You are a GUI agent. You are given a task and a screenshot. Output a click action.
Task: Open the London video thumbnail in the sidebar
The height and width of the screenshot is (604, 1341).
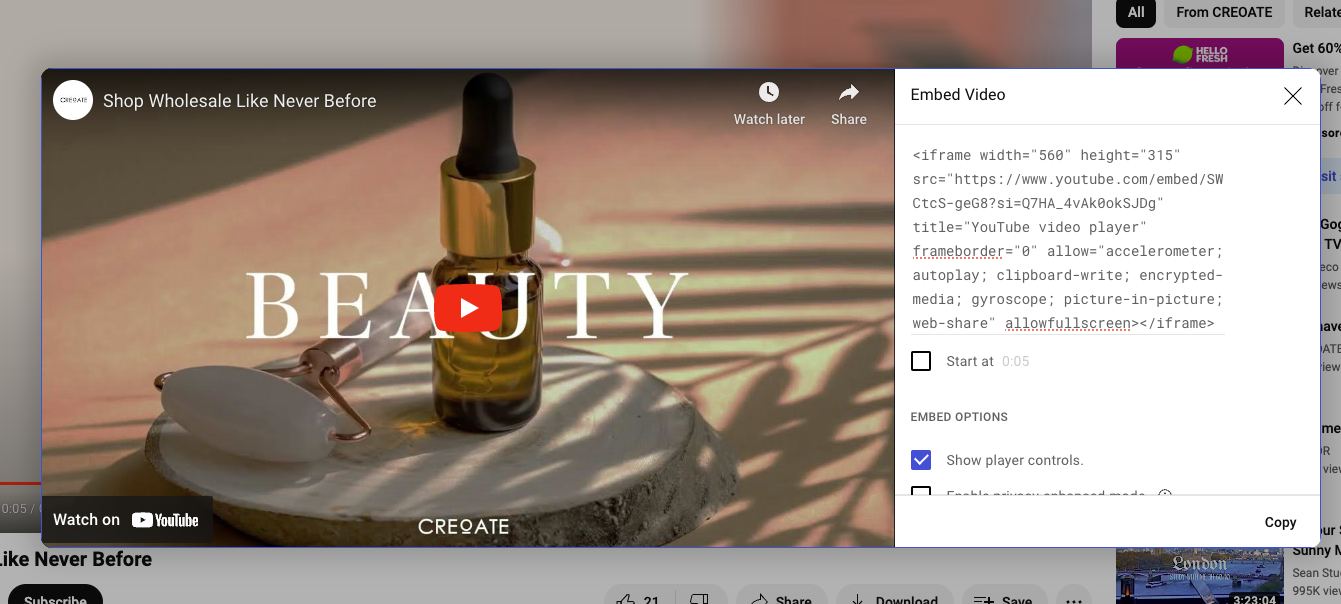click(1200, 575)
